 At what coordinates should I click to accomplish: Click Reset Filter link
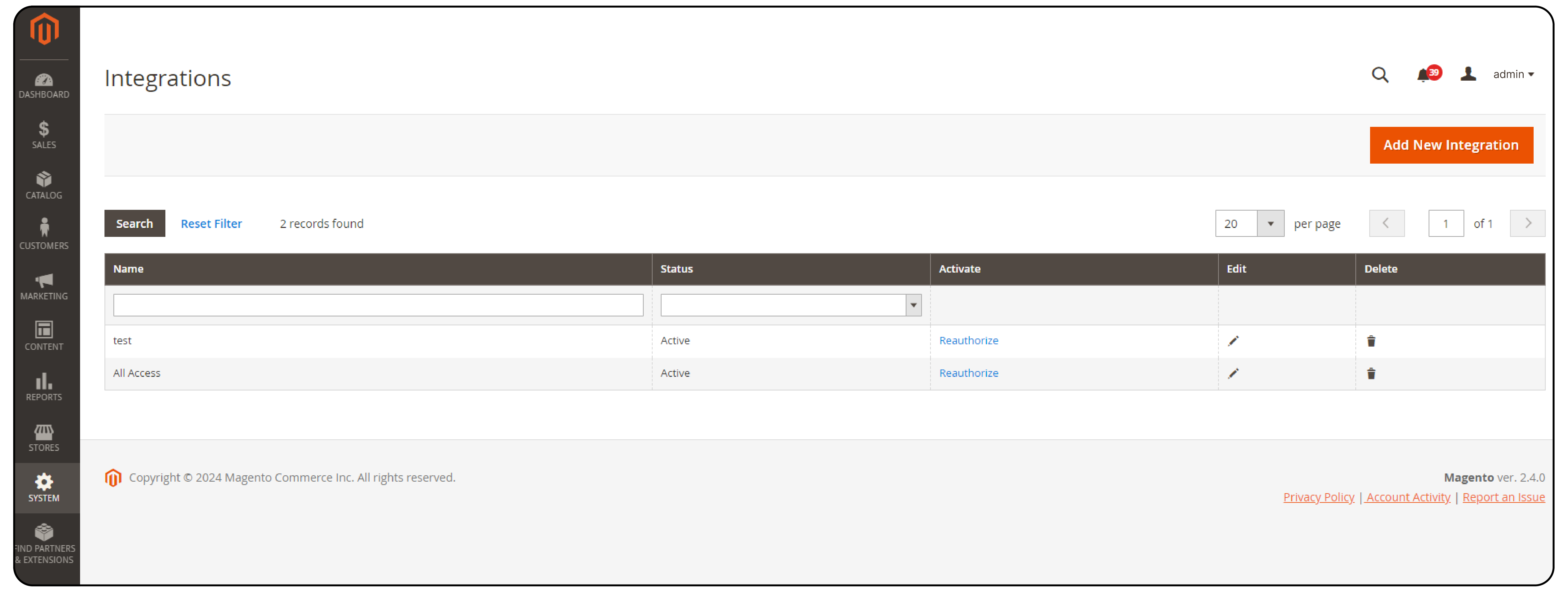(211, 223)
